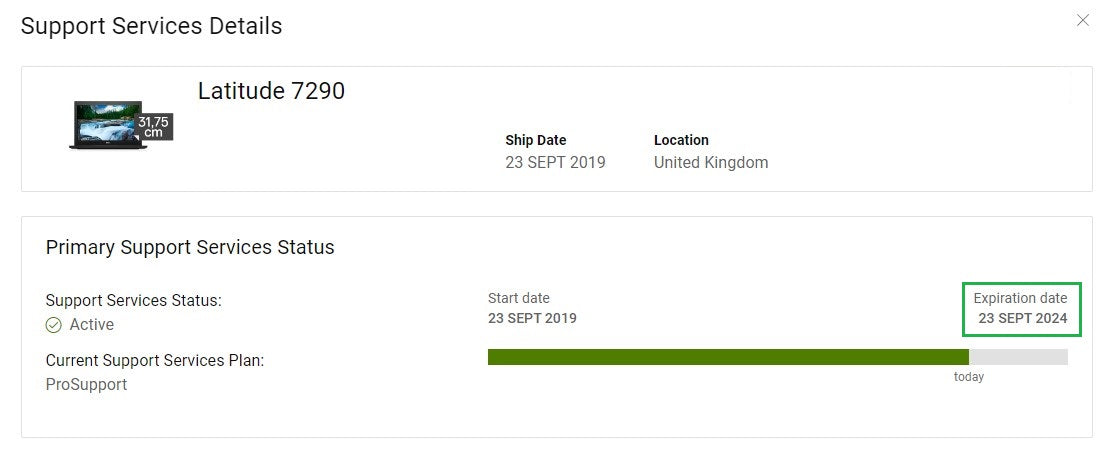Click the 31,75 cm screen size badge
The image size is (1111, 453).
pyautogui.click(x=153, y=127)
